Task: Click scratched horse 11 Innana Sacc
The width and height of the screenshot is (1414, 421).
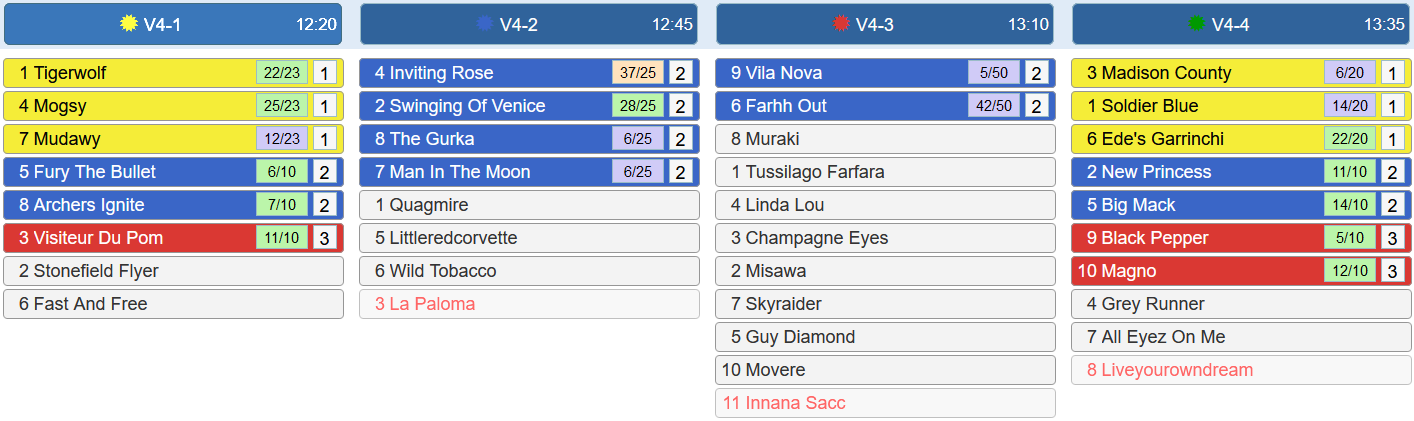Action: point(885,403)
